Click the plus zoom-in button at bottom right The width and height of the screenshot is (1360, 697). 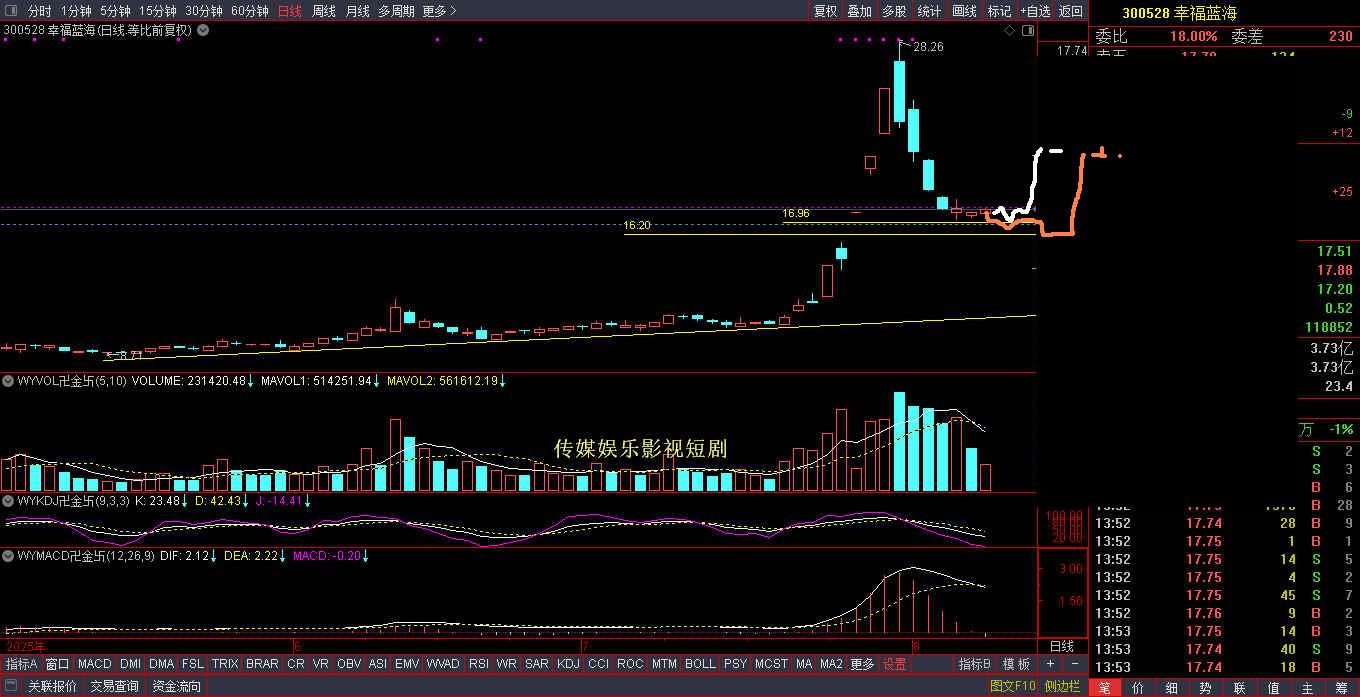coord(1050,664)
